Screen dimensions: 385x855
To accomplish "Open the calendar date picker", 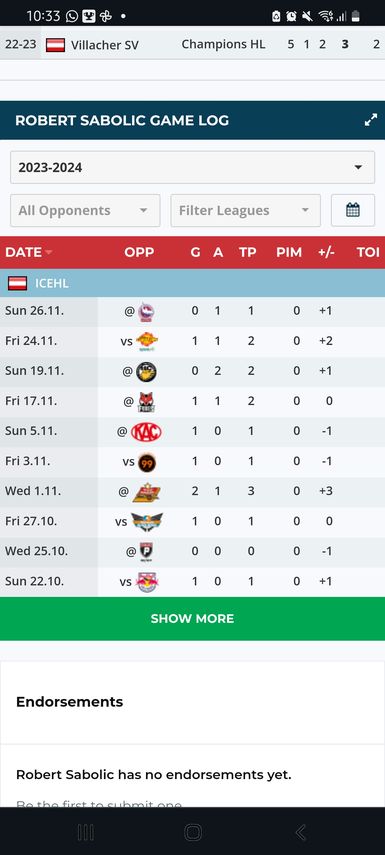I will point(353,210).
